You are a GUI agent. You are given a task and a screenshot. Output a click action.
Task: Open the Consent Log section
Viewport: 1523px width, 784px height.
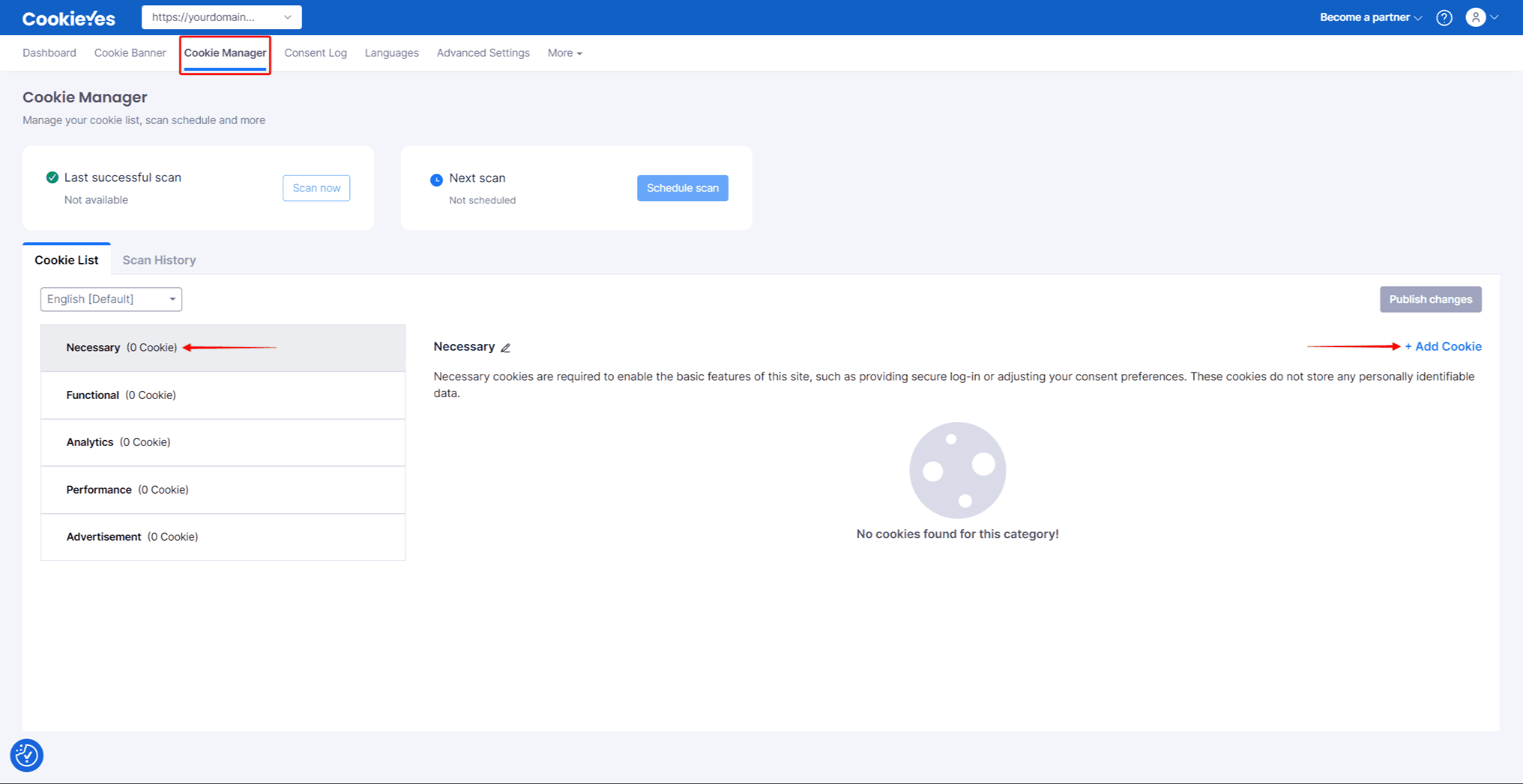pyautogui.click(x=316, y=53)
